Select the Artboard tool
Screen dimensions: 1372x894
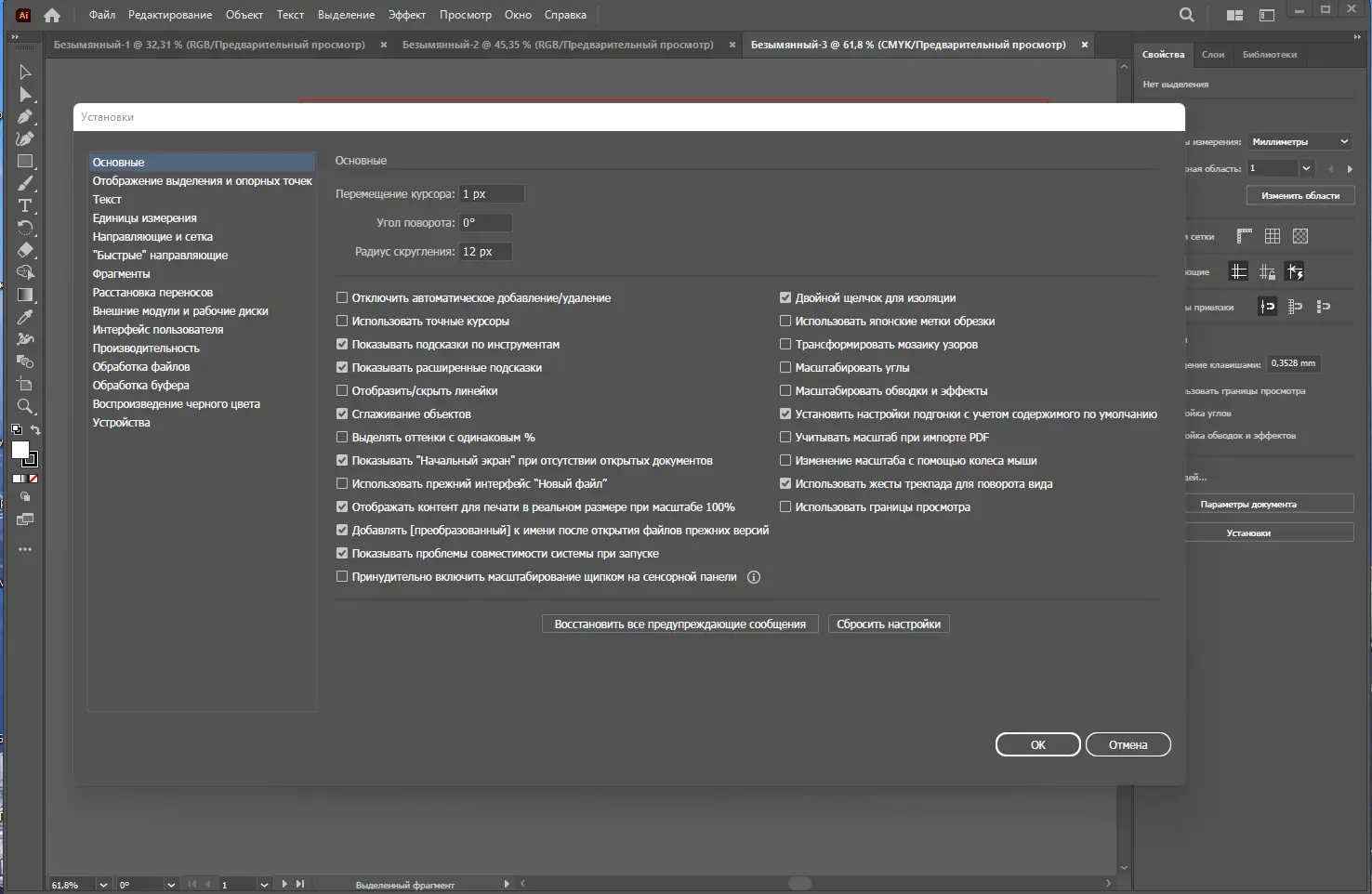coord(25,384)
